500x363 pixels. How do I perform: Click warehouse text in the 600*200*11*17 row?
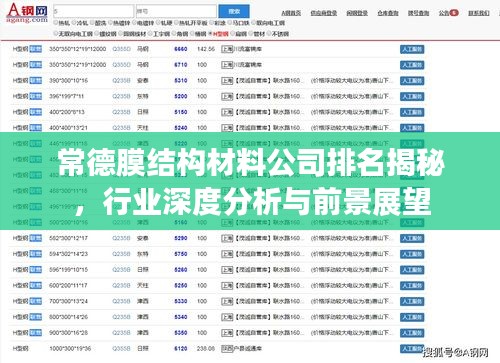269,286
